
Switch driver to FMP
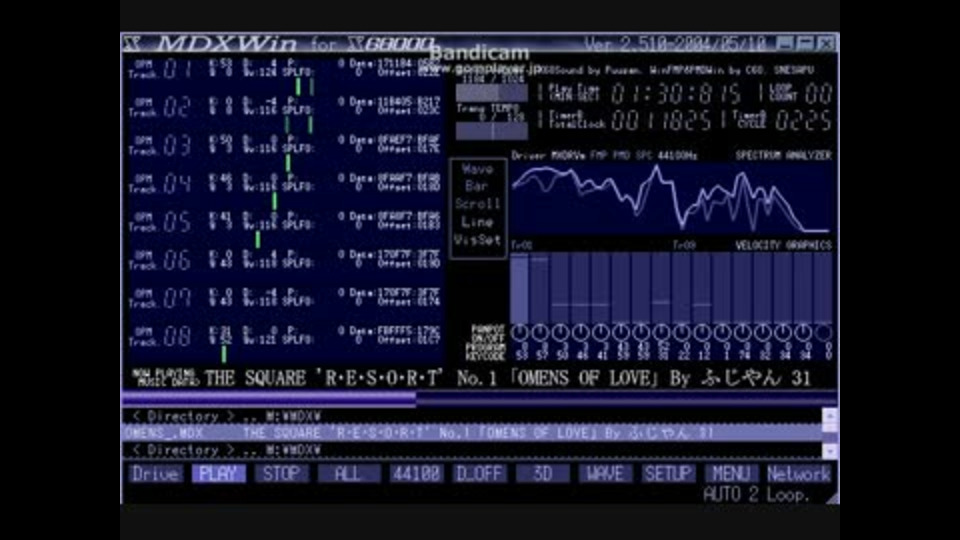599,156
